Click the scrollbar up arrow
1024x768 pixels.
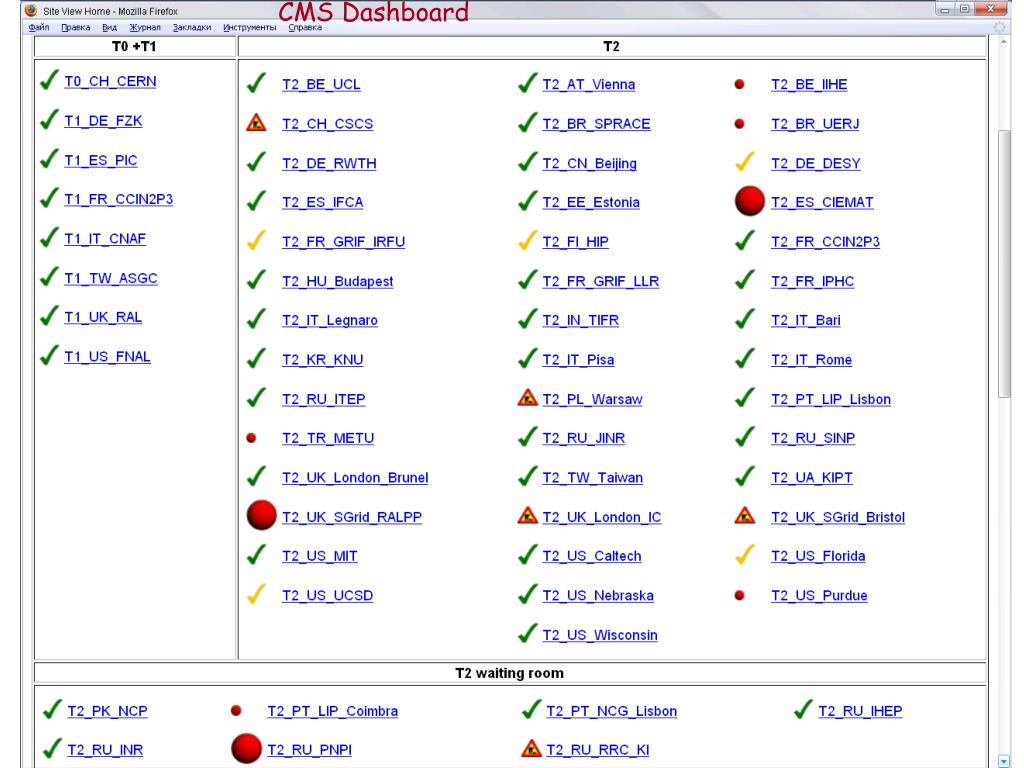[1004, 42]
